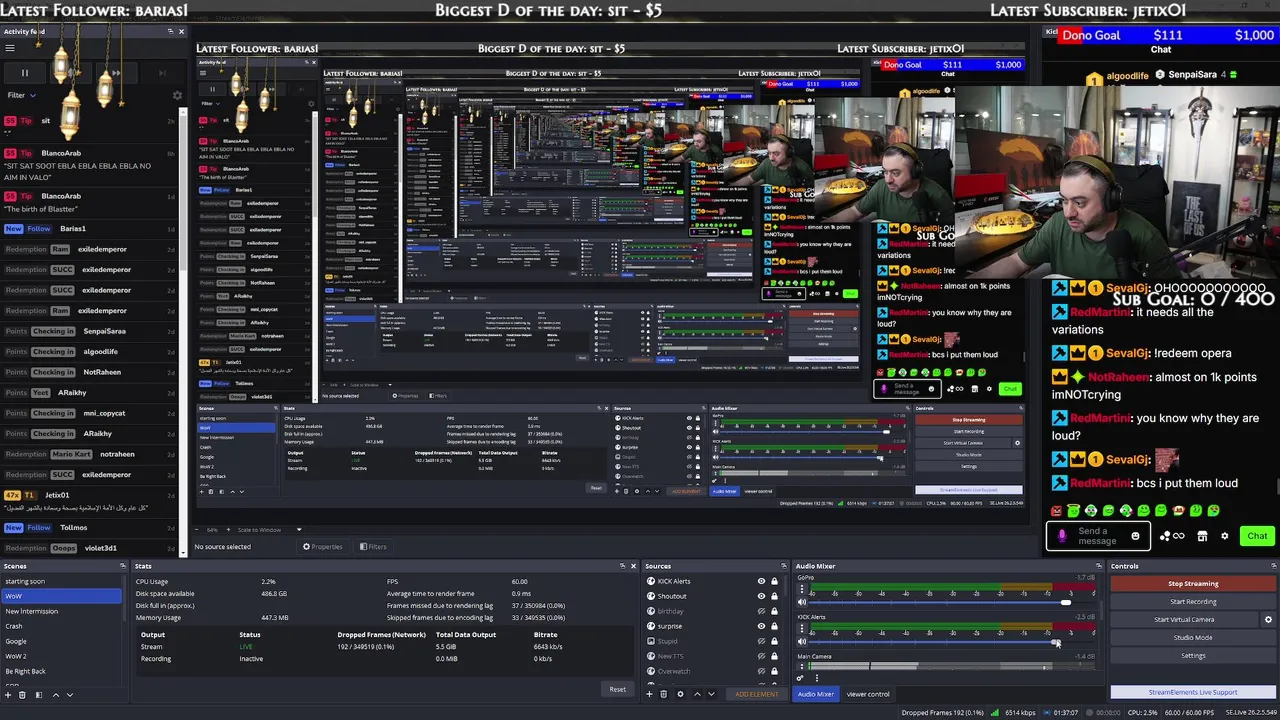Screen dimensions: 1280x720
Task: Open source properties gear in Sources panel
Action: click(680, 694)
